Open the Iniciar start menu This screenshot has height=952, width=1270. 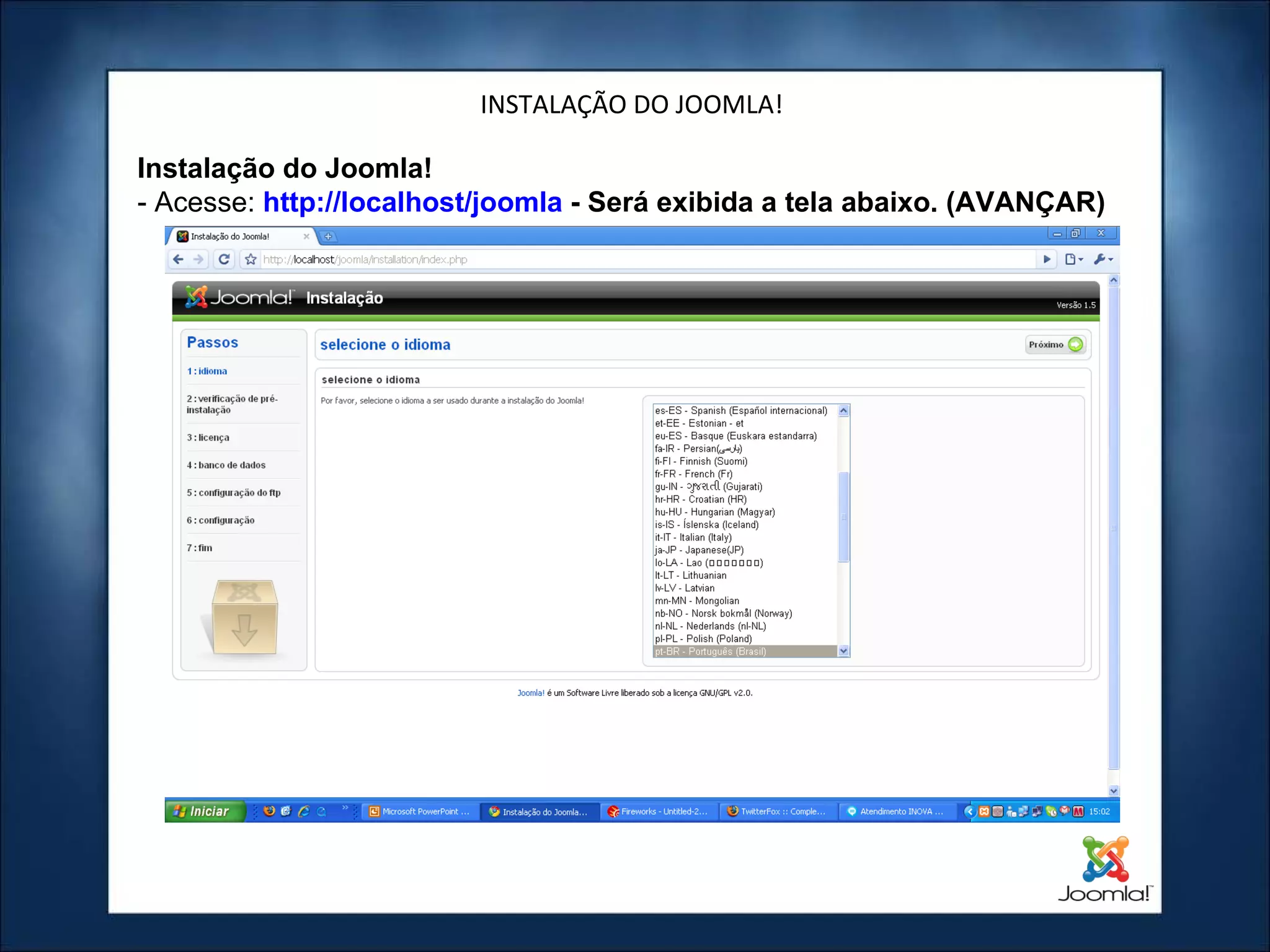pyautogui.click(x=205, y=811)
